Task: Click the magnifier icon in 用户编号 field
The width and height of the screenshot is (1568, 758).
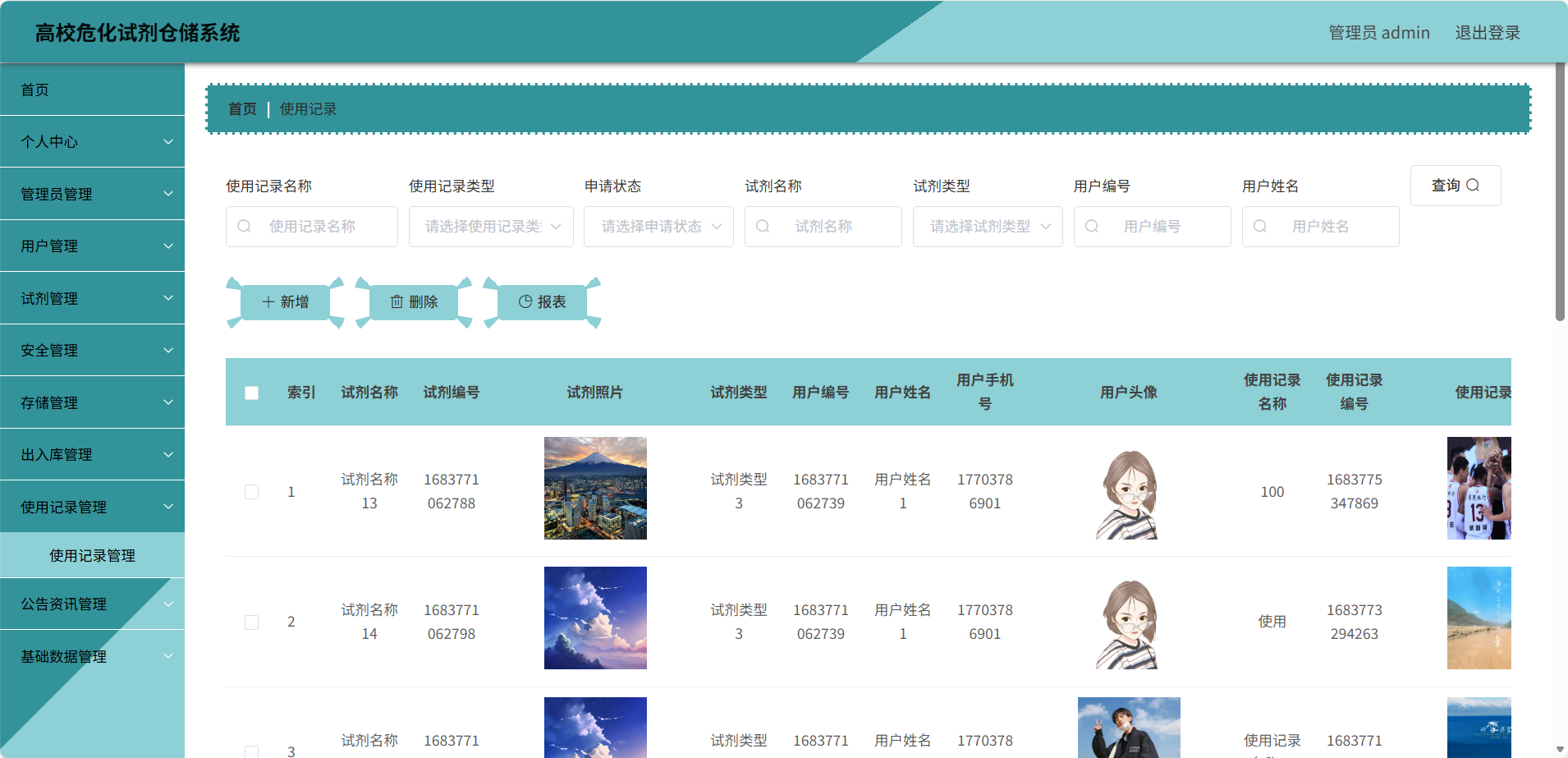Action: [1092, 226]
